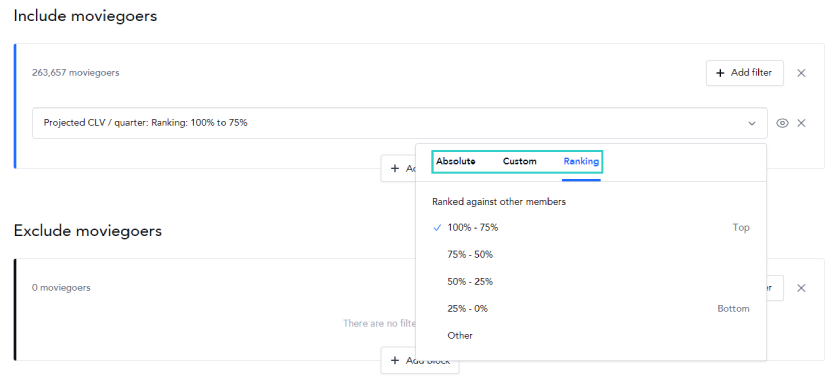The height and width of the screenshot is (384, 840).
Task: Click the 263,657 moviegoers count label
Action: 76,72
